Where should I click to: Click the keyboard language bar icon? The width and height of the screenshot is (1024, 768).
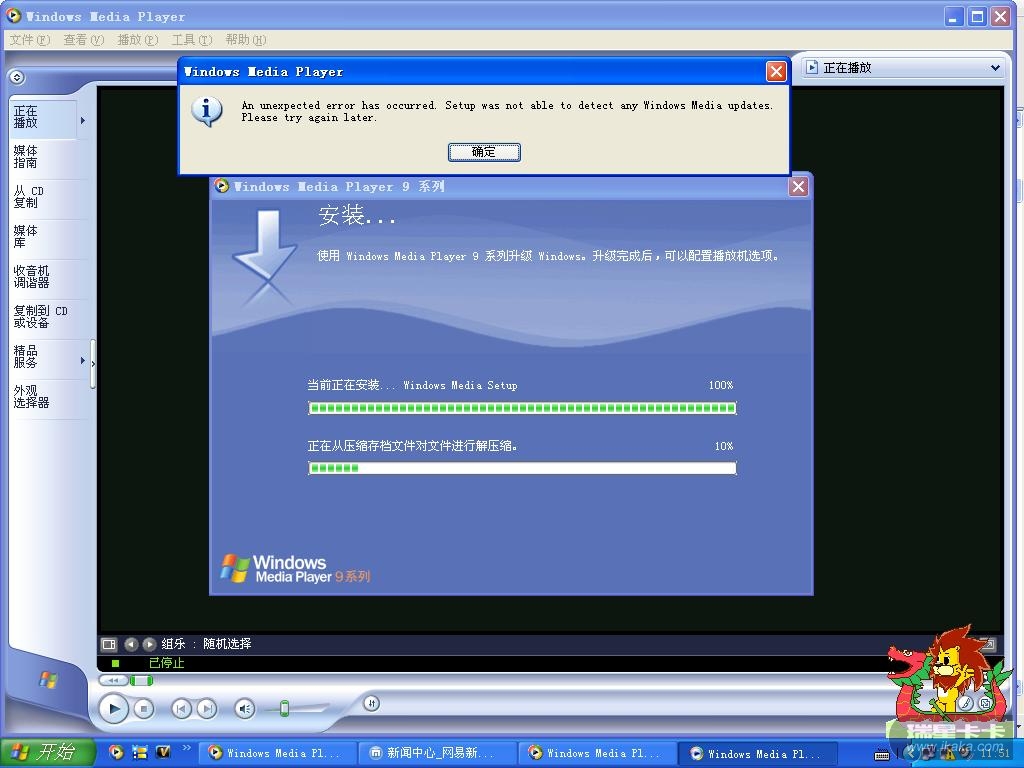(882, 755)
